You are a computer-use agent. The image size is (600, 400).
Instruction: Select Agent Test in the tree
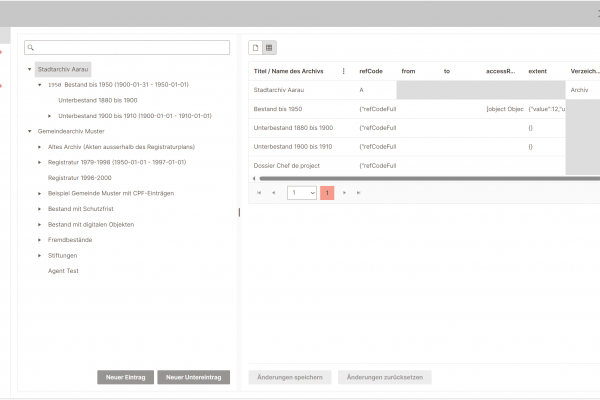63,271
